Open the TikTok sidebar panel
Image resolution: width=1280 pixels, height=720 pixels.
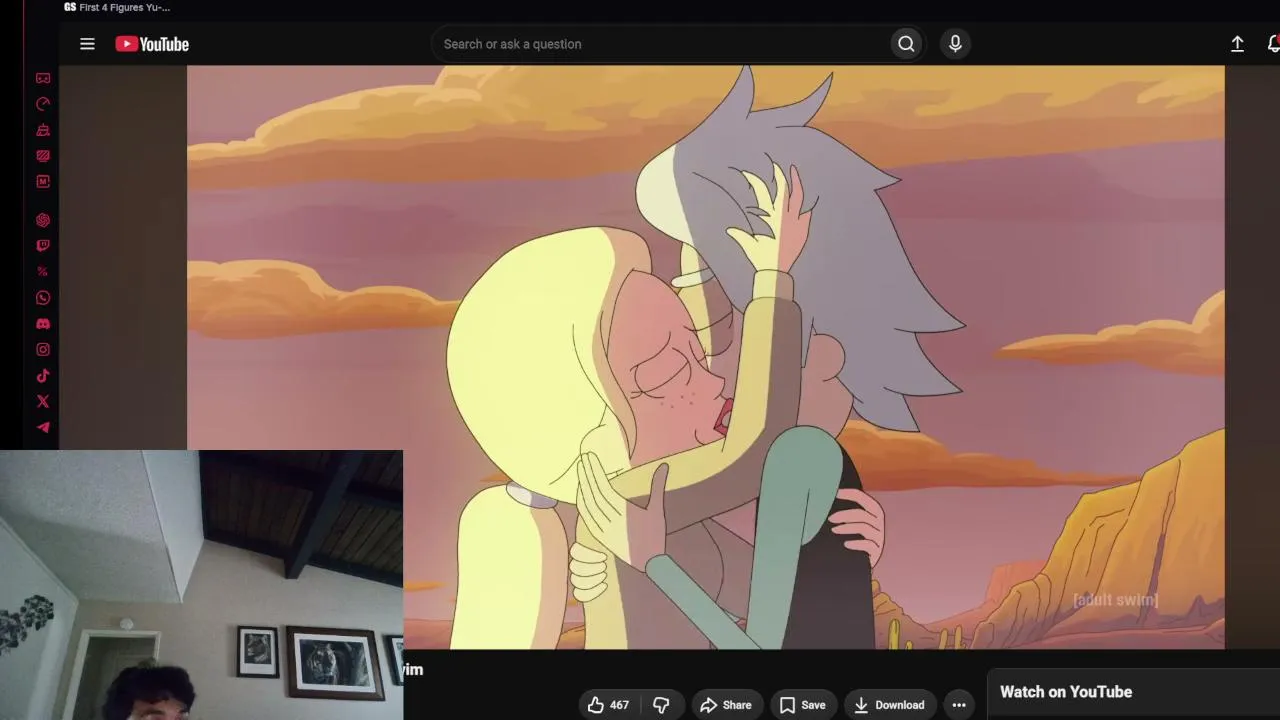pyautogui.click(x=43, y=376)
